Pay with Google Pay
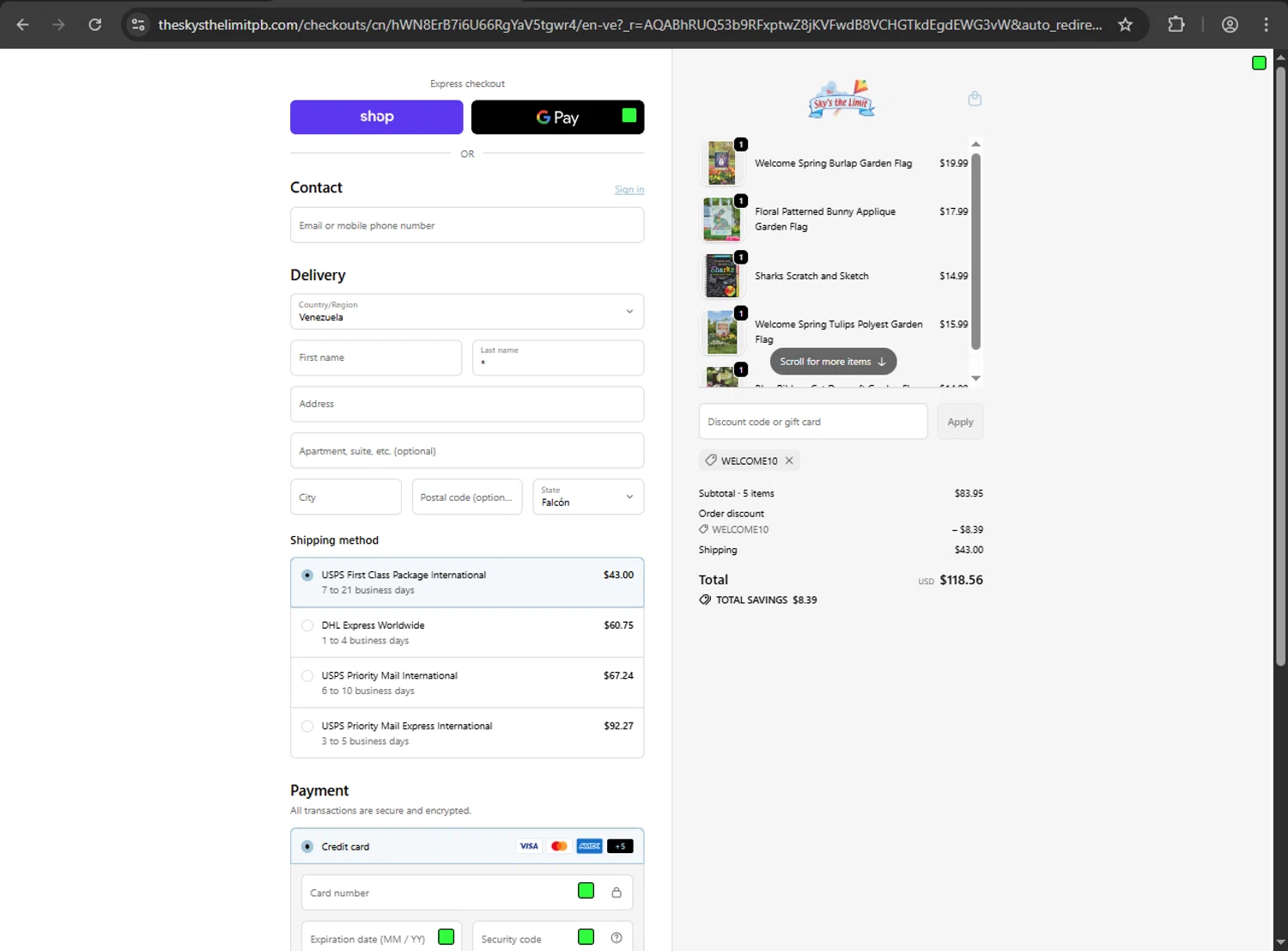 pos(557,117)
